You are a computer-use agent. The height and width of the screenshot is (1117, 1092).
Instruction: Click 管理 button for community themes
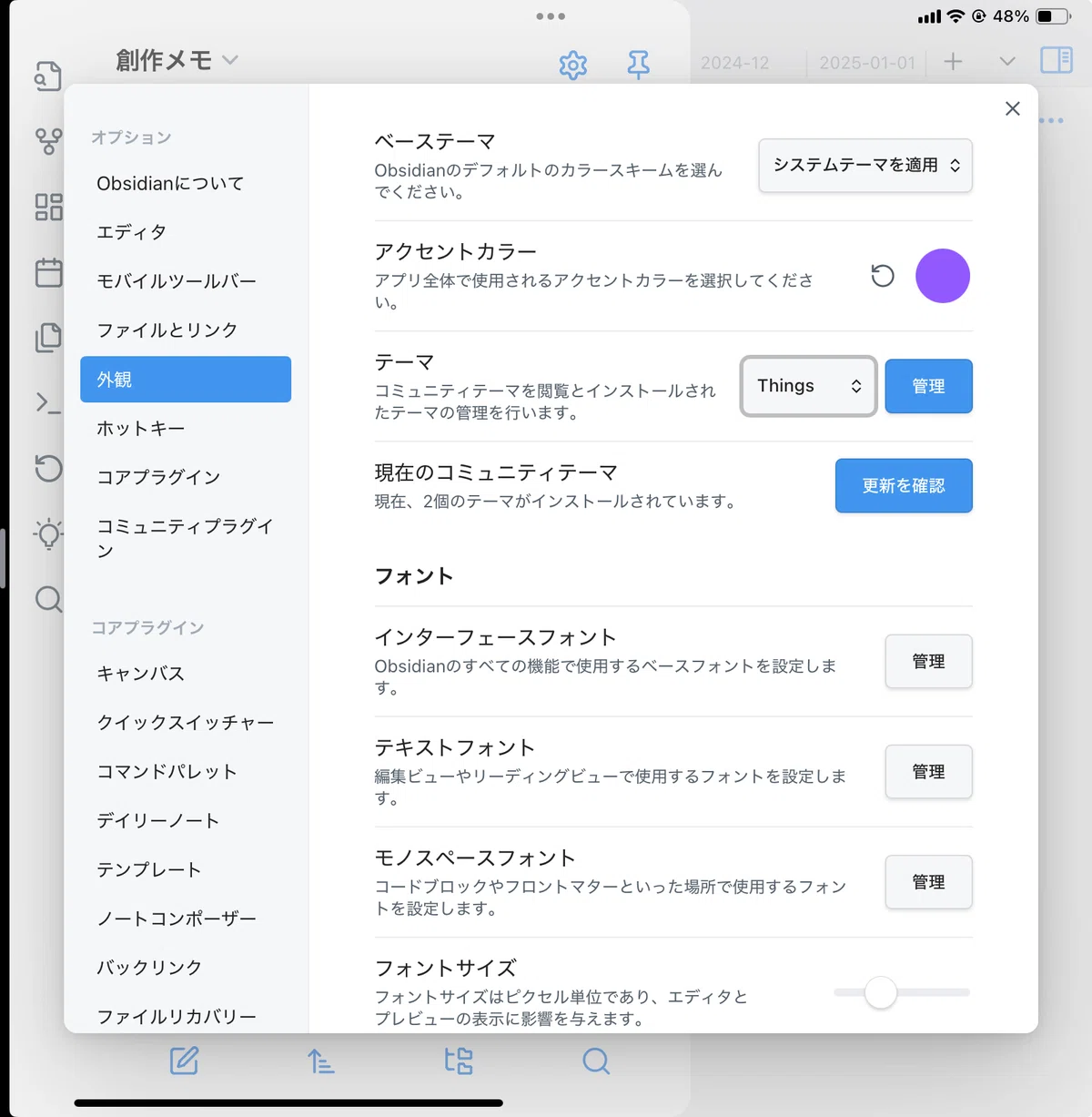929,386
